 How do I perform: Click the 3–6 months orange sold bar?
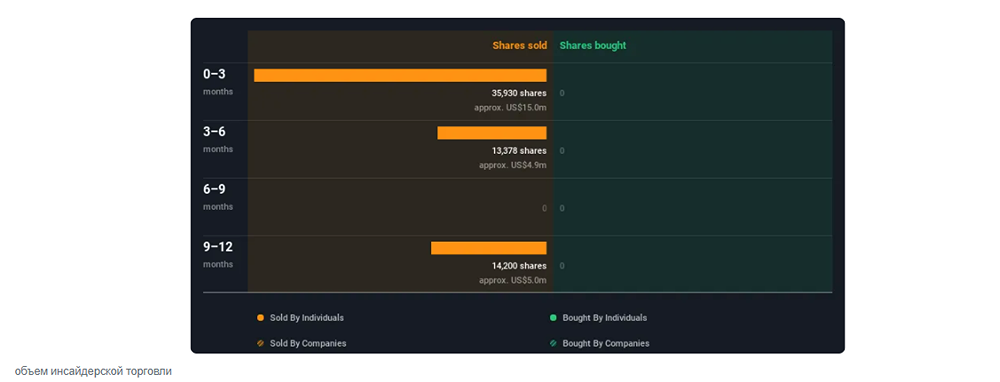[492, 133]
